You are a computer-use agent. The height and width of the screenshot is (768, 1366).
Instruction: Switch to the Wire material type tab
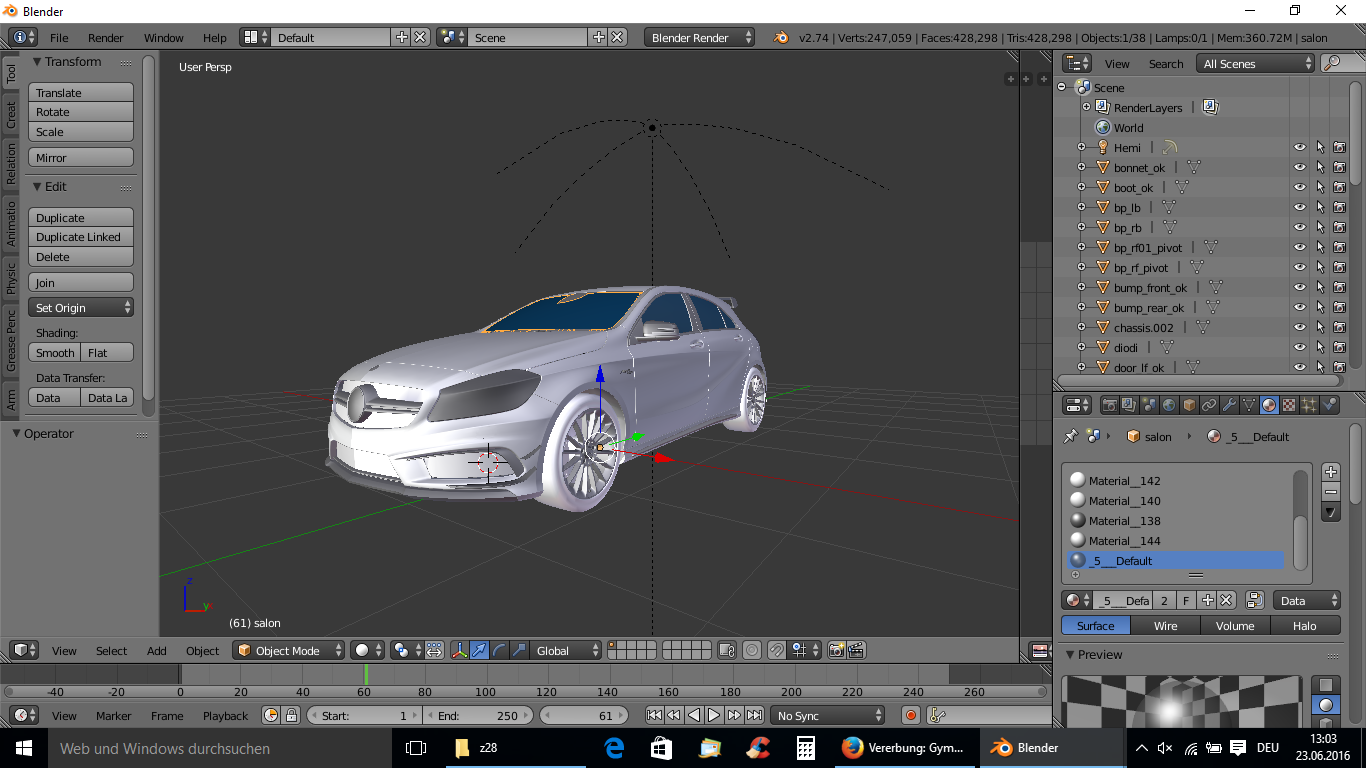[1165, 626]
